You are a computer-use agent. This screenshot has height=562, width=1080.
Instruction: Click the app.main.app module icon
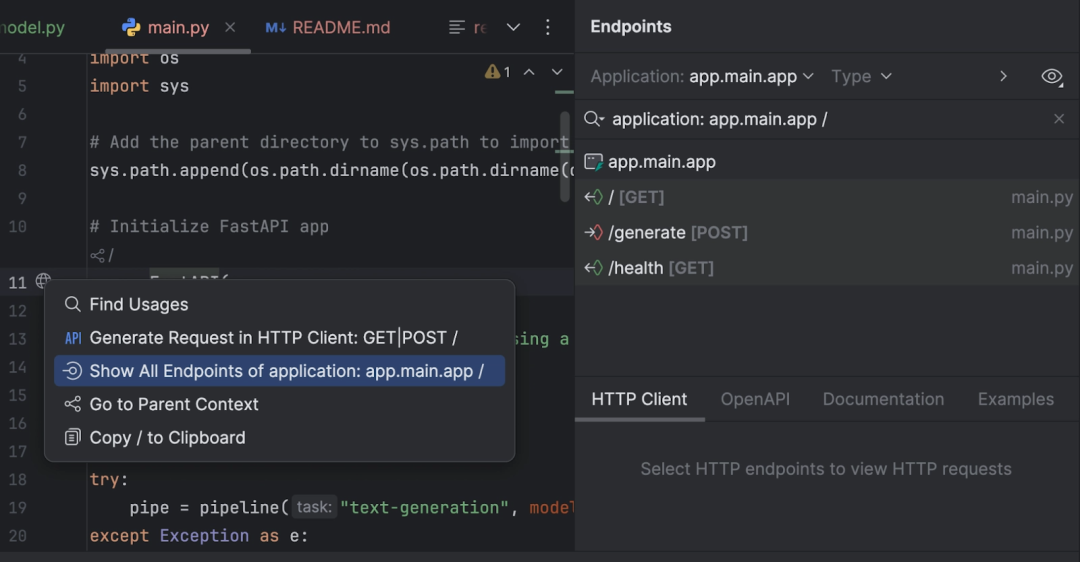593,162
